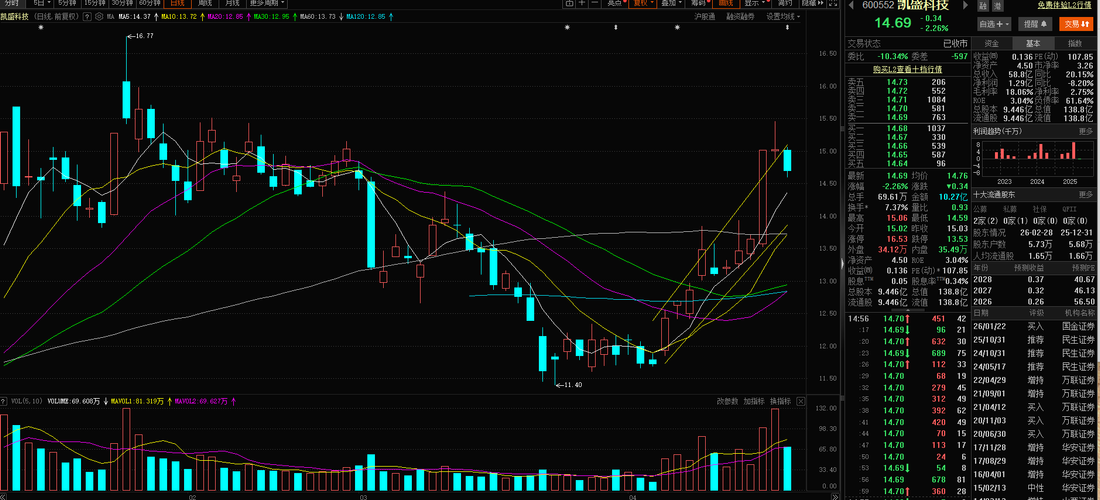
Task: Click the 融 margin badge
Action: pos(983,6)
